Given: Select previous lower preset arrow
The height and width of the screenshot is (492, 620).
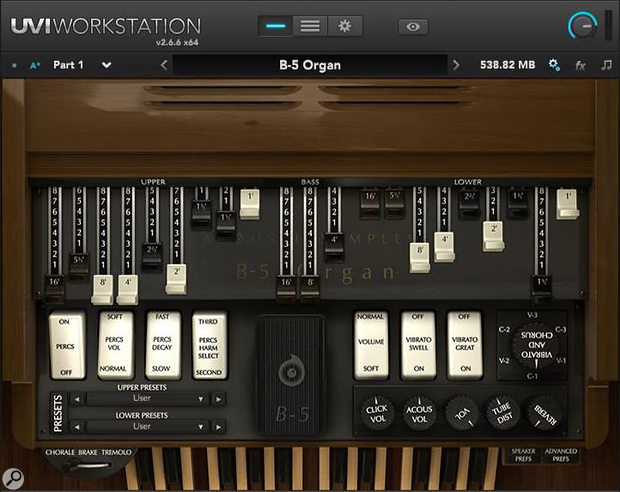Looking at the screenshot, I should pyautogui.click(x=77, y=427).
